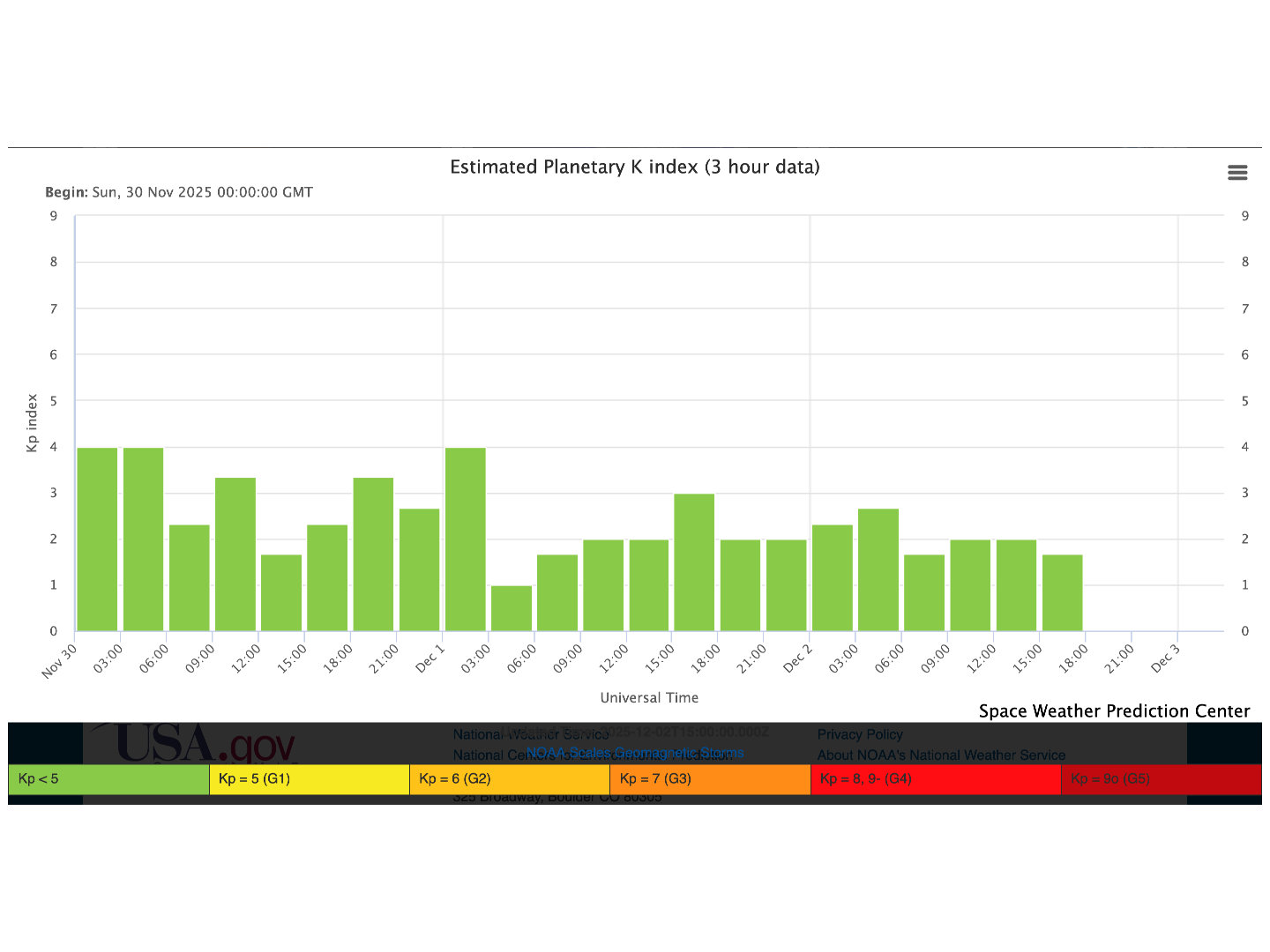Click the dark red Kp = 9o (G5) swatch
1270x952 pixels.
tap(1160, 779)
